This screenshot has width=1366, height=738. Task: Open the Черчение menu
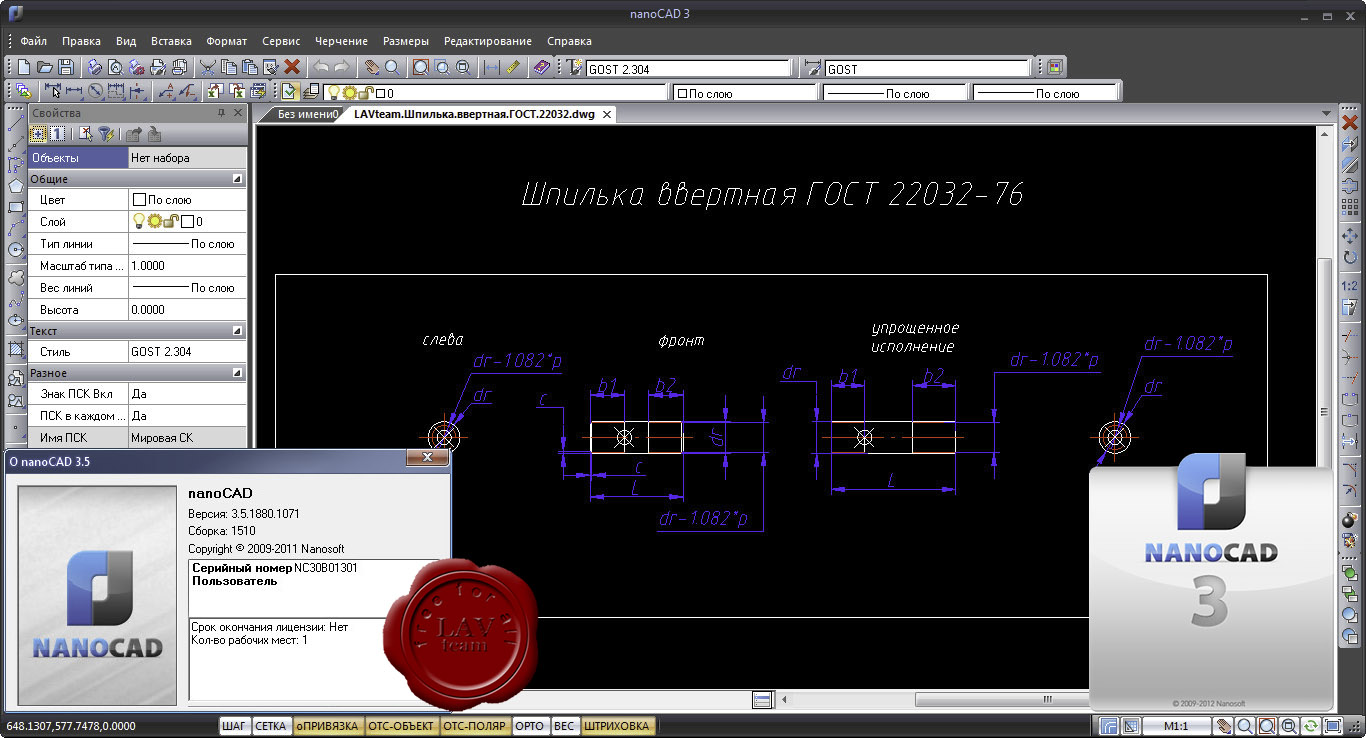click(341, 41)
